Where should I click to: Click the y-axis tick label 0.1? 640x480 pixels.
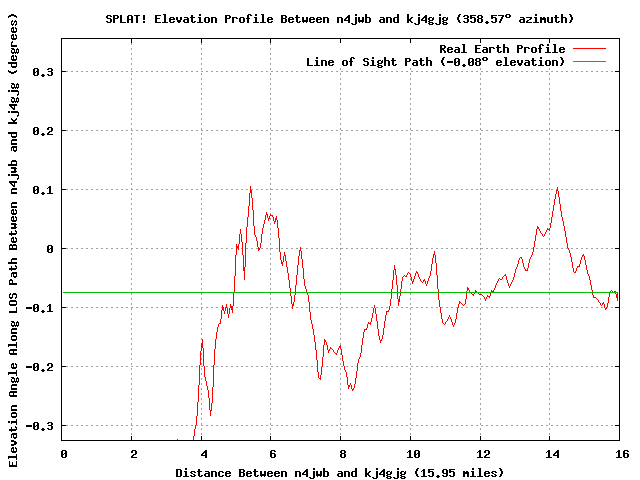click(x=43, y=190)
